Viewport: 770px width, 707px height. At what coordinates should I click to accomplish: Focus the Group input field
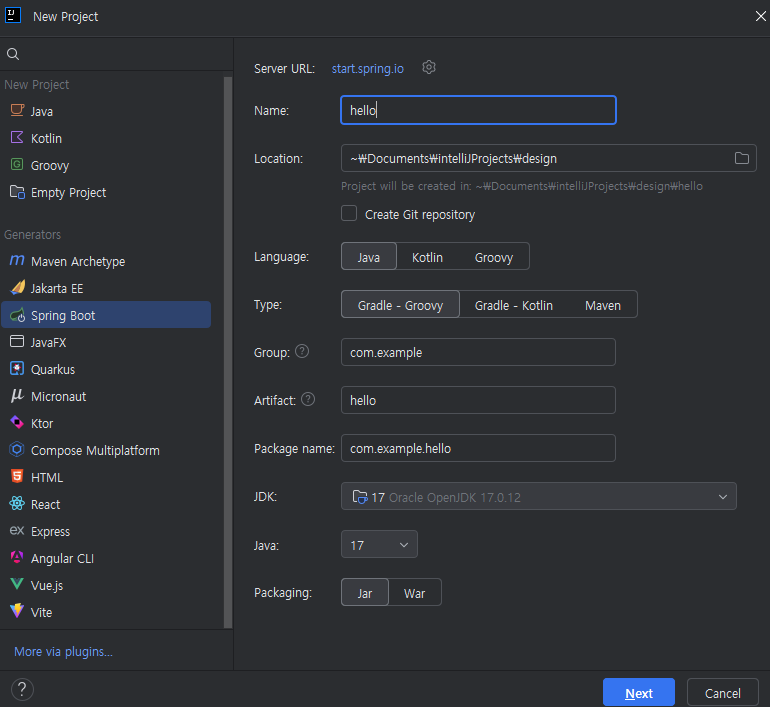478,352
